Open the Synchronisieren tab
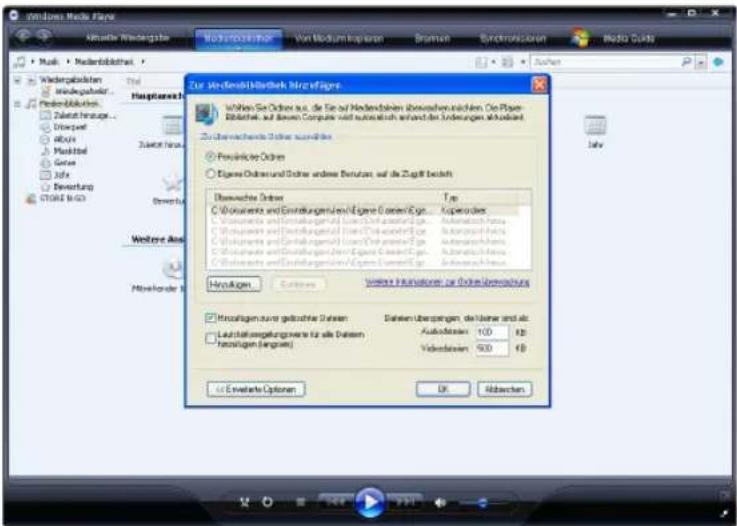Image resolution: width=737 pixels, height=526 pixels. coord(513,39)
